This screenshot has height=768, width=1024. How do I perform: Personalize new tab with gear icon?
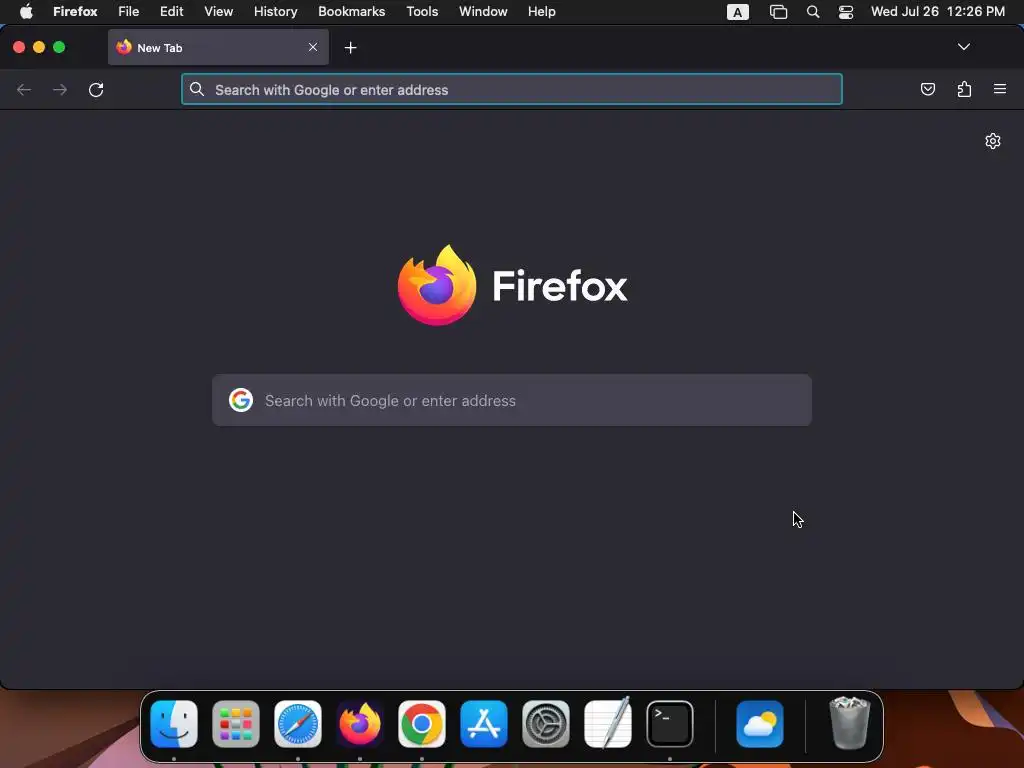point(993,141)
